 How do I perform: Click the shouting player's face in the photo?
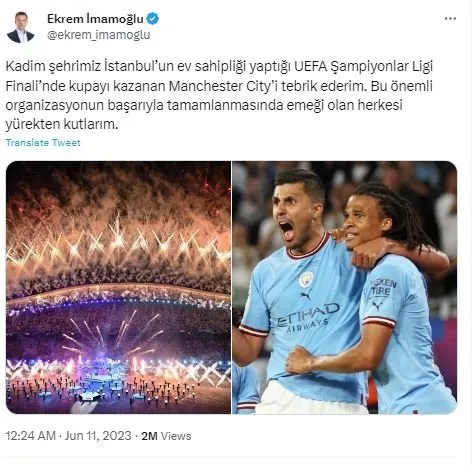tap(293, 217)
